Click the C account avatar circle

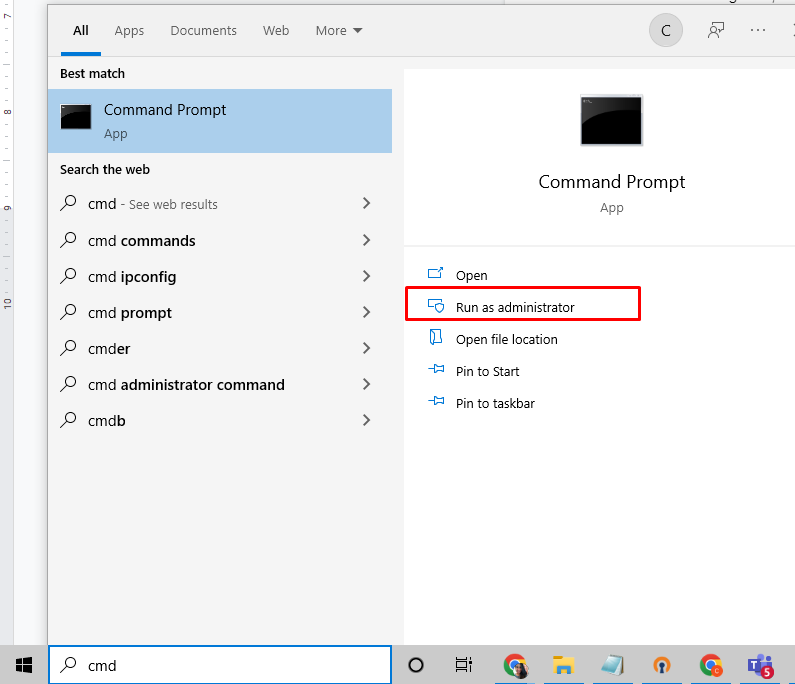(666, 30)
